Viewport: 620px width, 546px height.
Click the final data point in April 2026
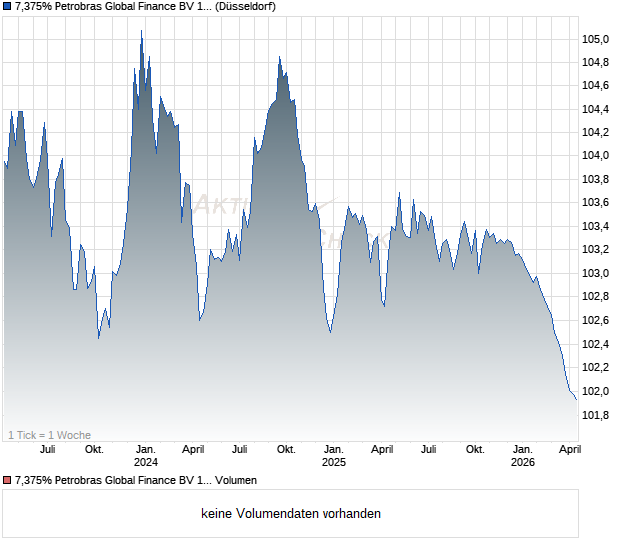tap(577, 399)
